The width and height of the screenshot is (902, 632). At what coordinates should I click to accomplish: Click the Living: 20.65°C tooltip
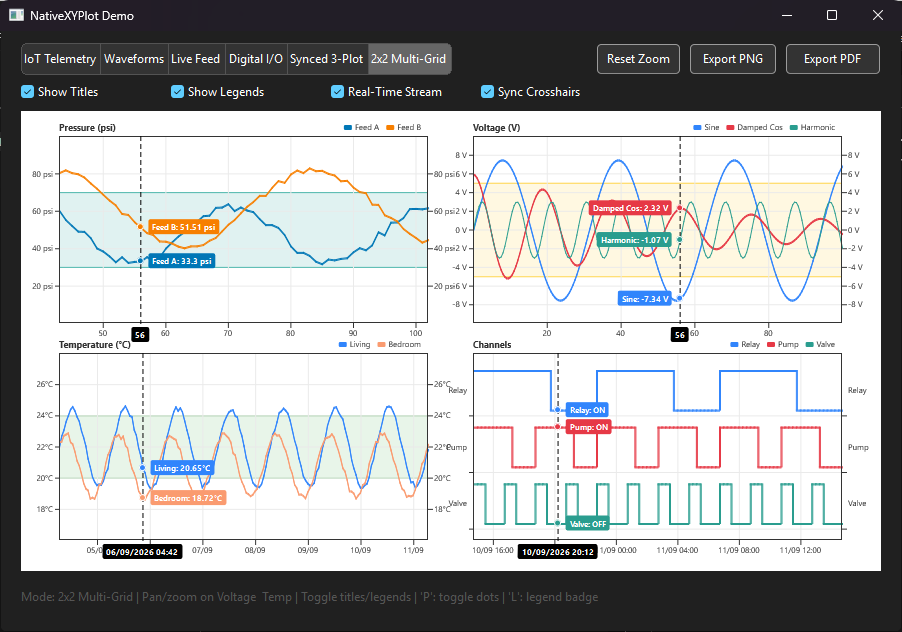pyautogui.click(x=182, y=468)
